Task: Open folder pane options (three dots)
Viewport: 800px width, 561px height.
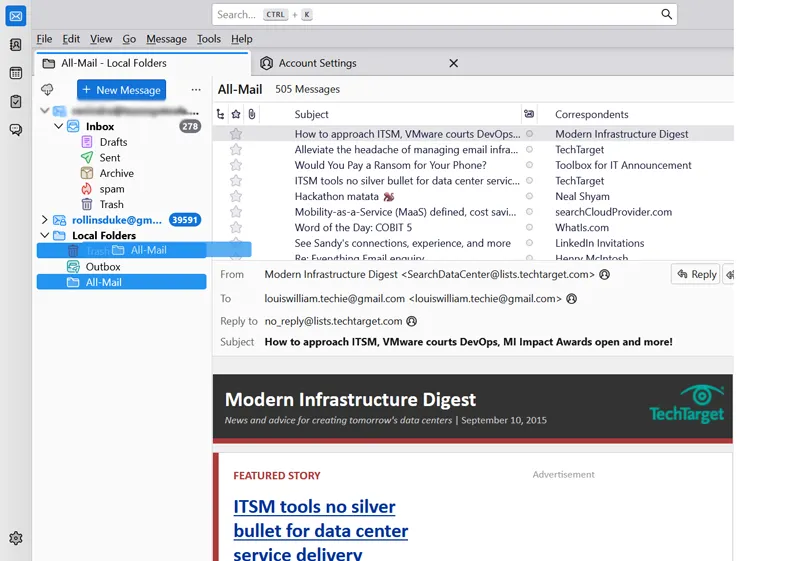Action: 196,90
